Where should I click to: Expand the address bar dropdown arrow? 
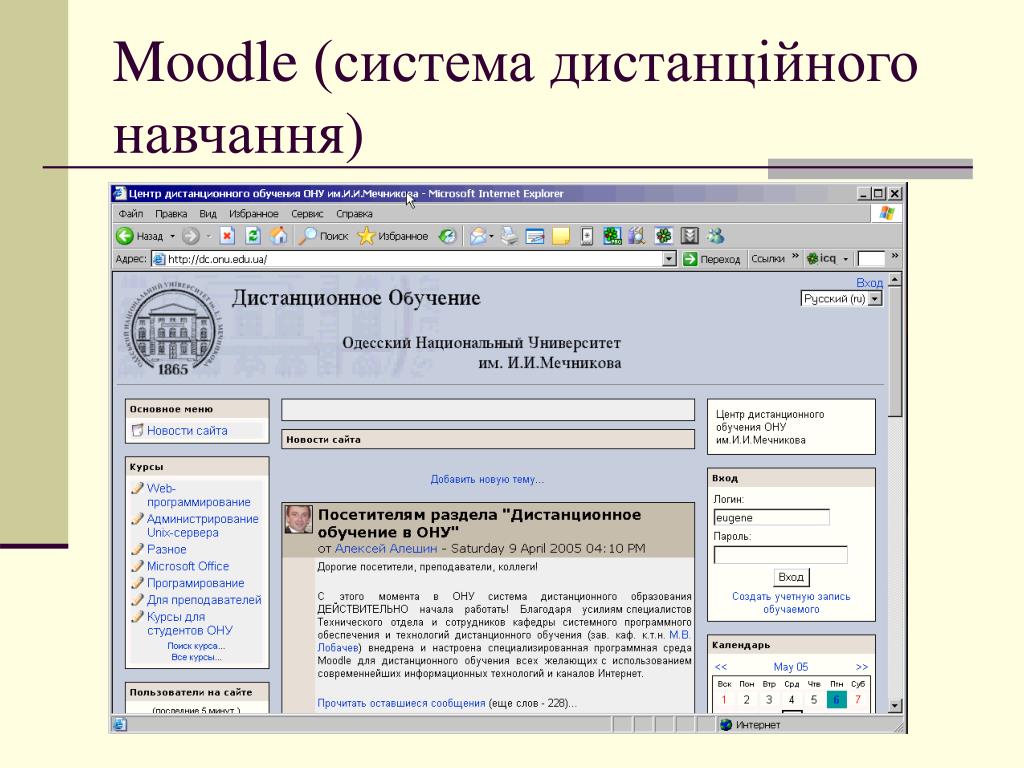coord(669,259)
